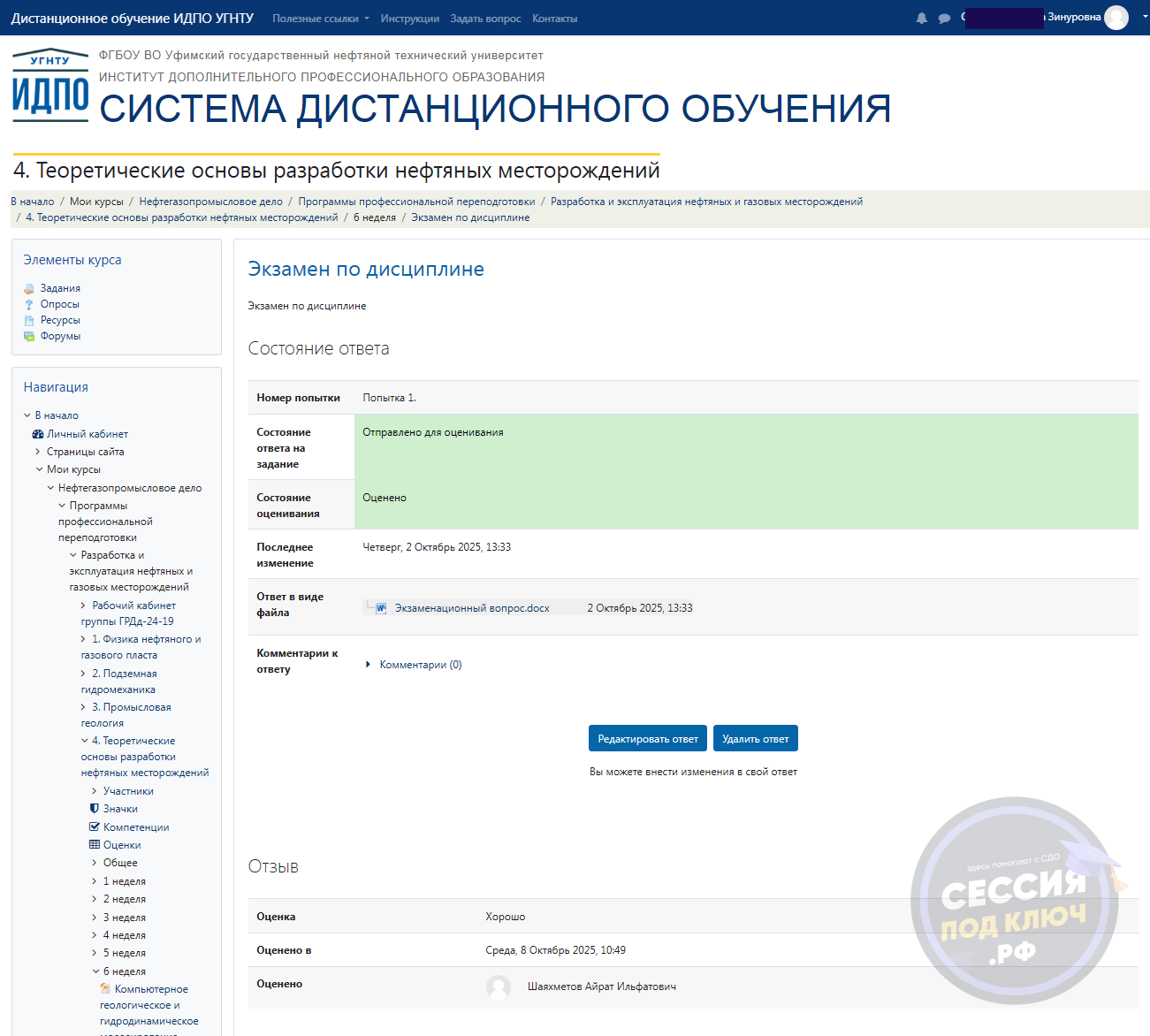The height and width of the screenshot is (1036, 1150).
Task: Click the Форумы icon in course elements
Action: click(29, 336)
